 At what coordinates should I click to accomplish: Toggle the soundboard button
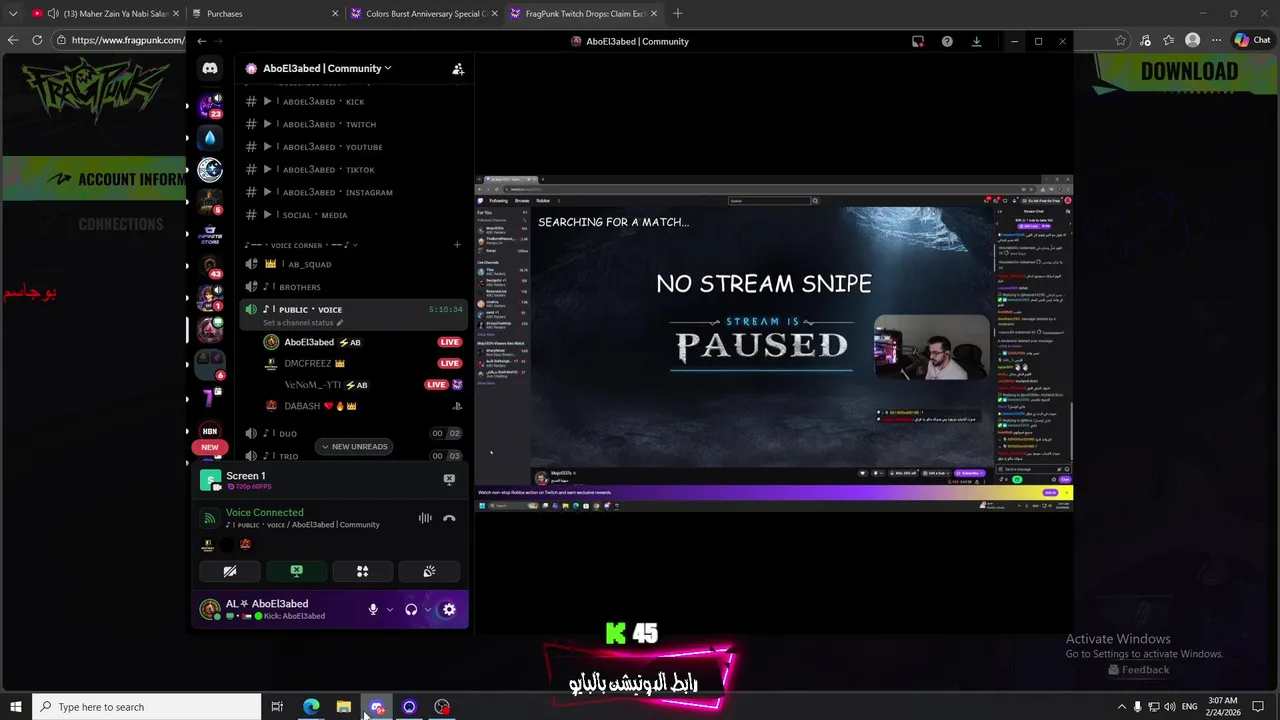(429, 571)
